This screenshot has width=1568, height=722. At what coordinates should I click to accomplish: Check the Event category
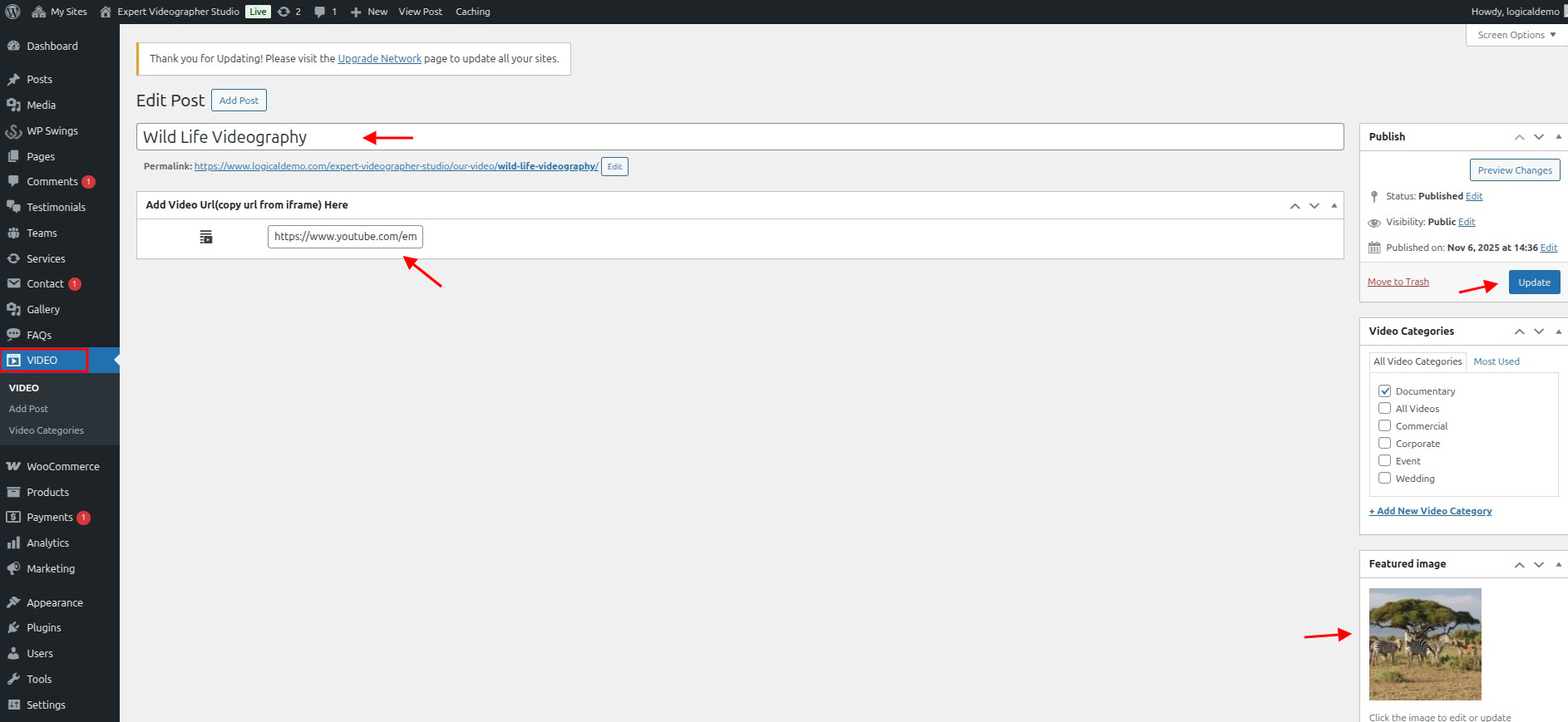pos(1384,460)
